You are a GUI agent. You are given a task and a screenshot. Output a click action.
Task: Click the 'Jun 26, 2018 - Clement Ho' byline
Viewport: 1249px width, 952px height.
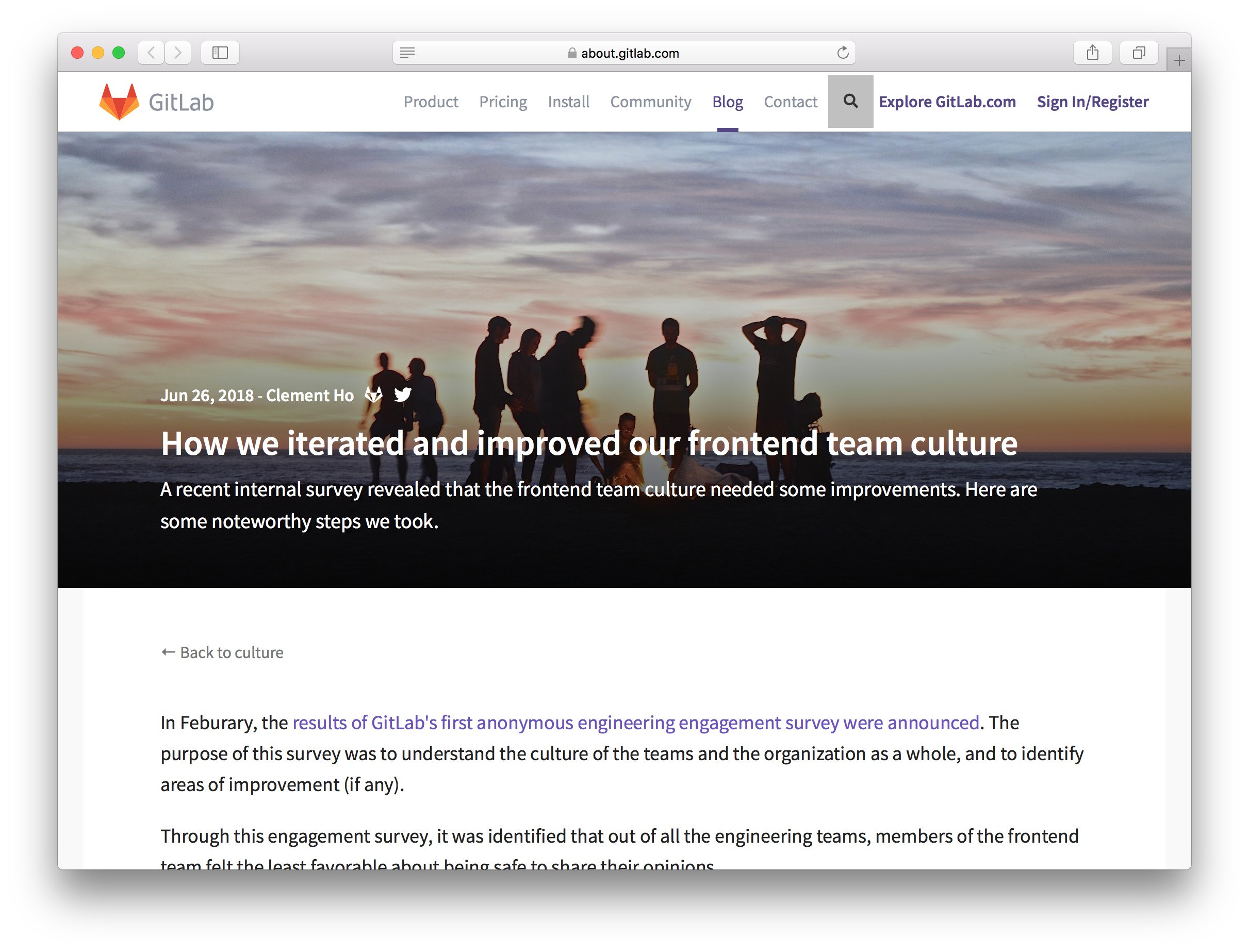[x=257, y=395]
